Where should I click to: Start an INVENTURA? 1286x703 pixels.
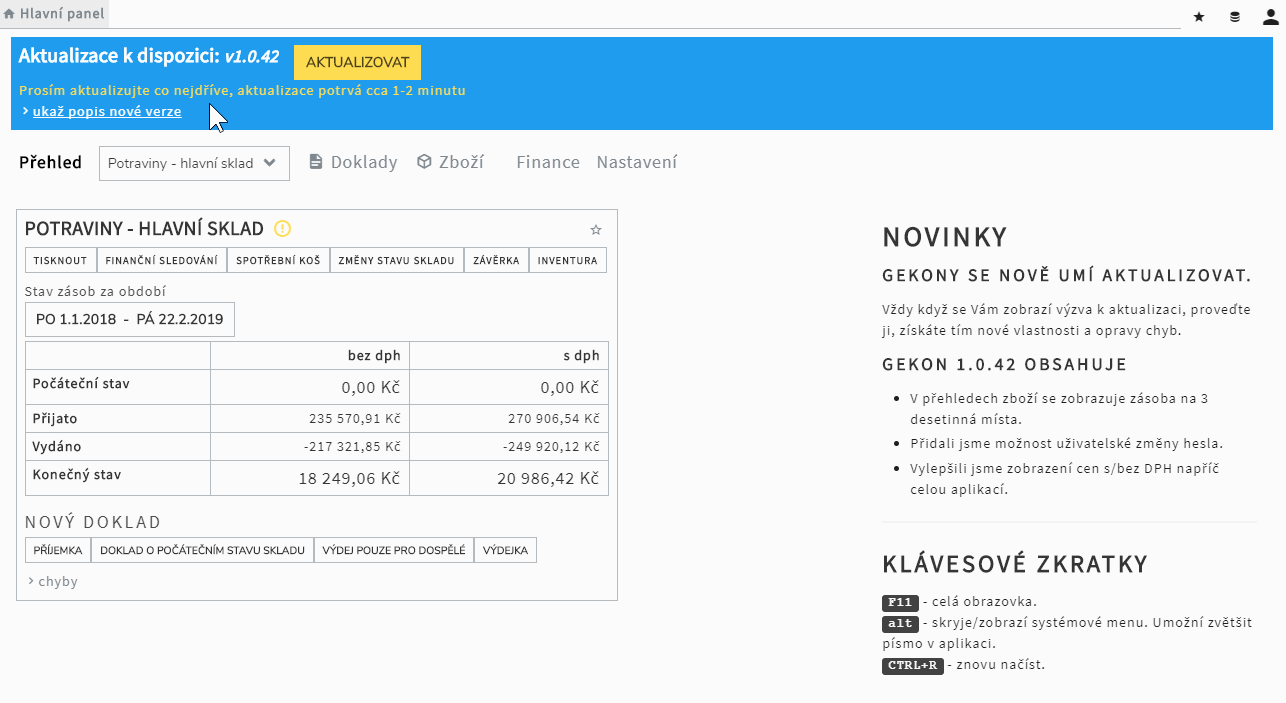pyautogui.click(x=567, y=260)
